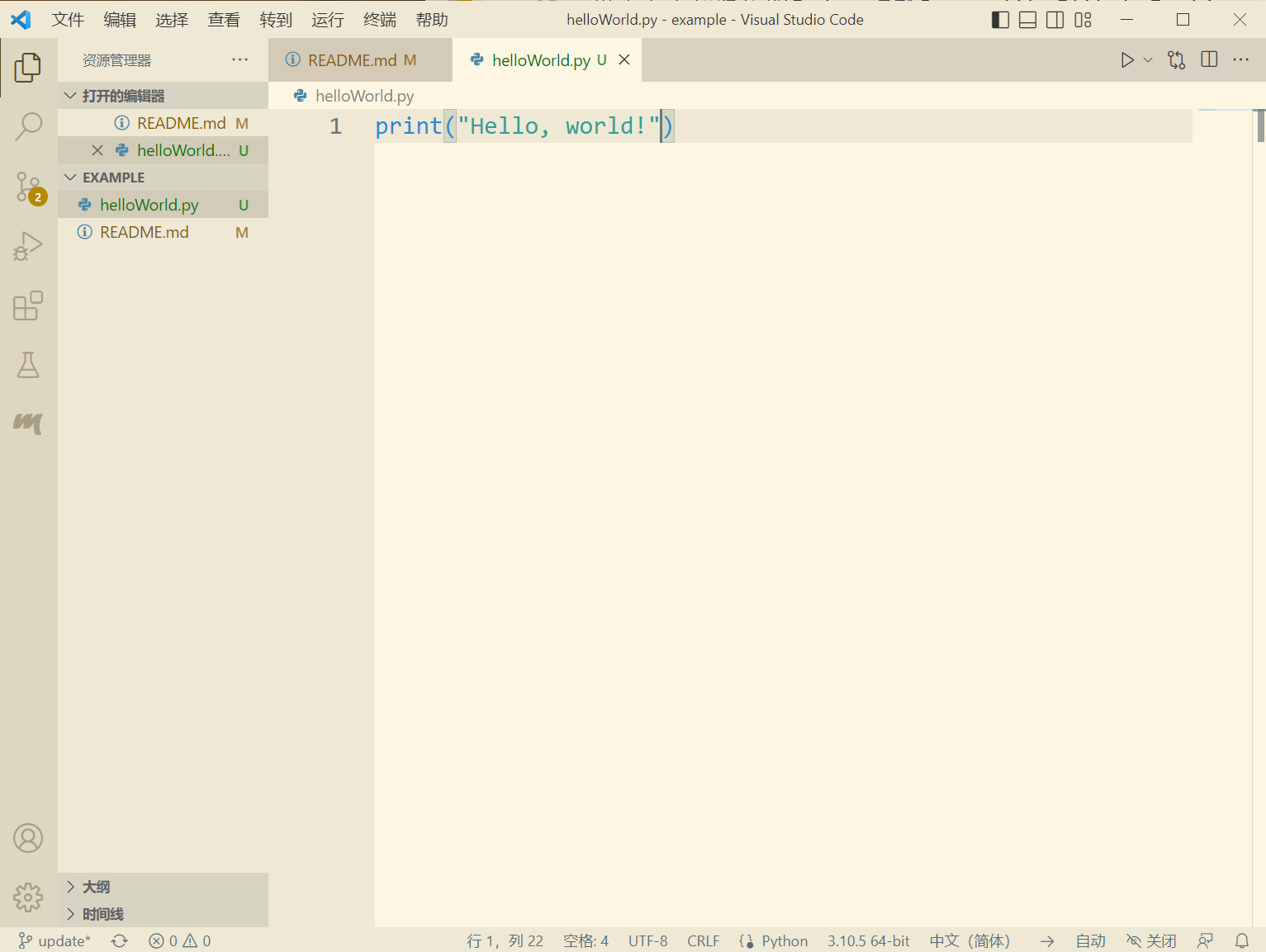Click the editor vertical scrollbar

pos(1260,126)
